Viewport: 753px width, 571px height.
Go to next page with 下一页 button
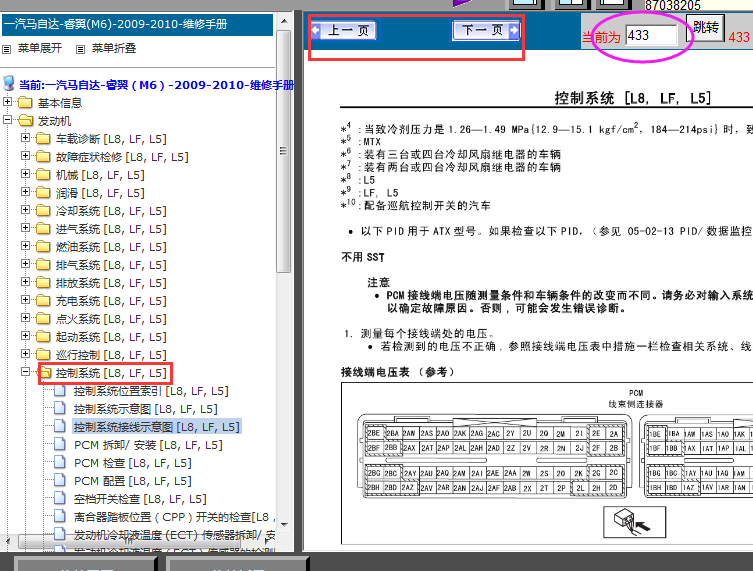[486, 31]
